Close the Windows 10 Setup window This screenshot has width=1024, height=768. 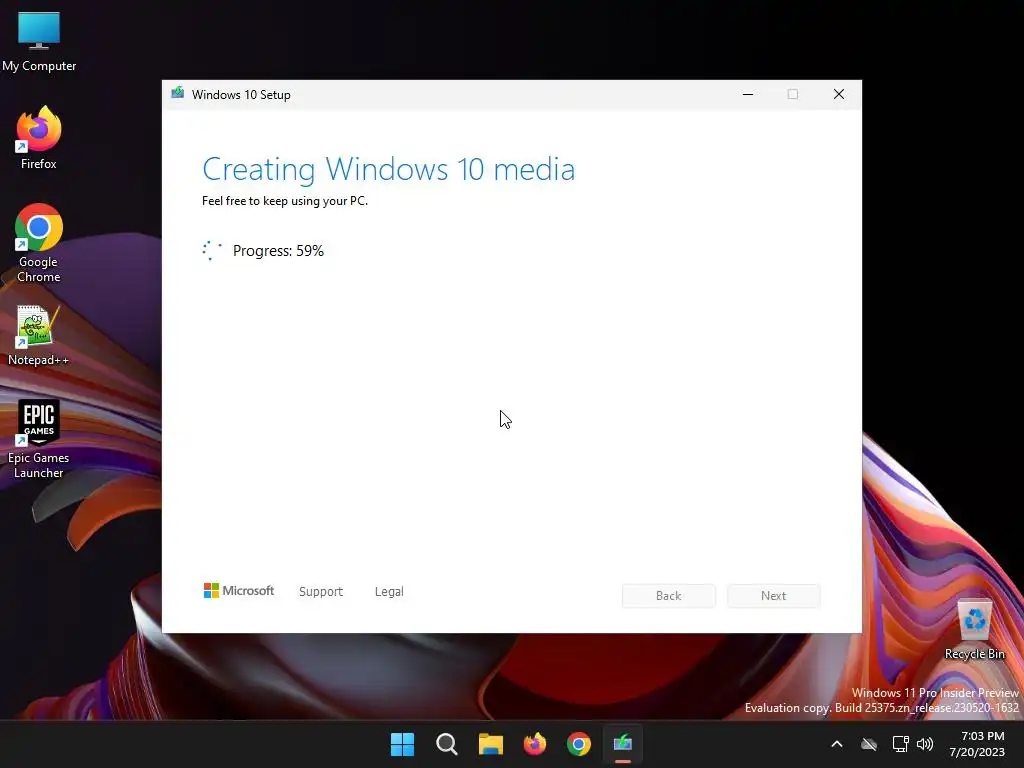[x=839, y=95]
